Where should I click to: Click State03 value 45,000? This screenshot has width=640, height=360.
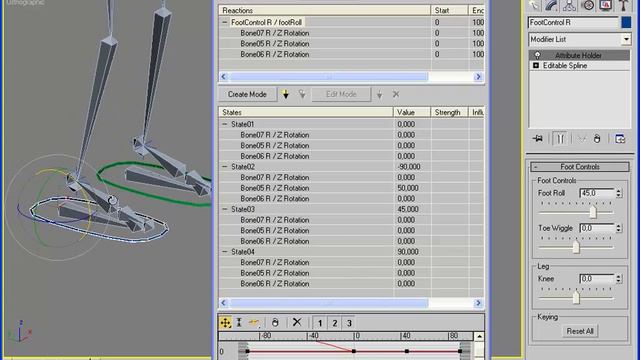(x=408, y=209)
